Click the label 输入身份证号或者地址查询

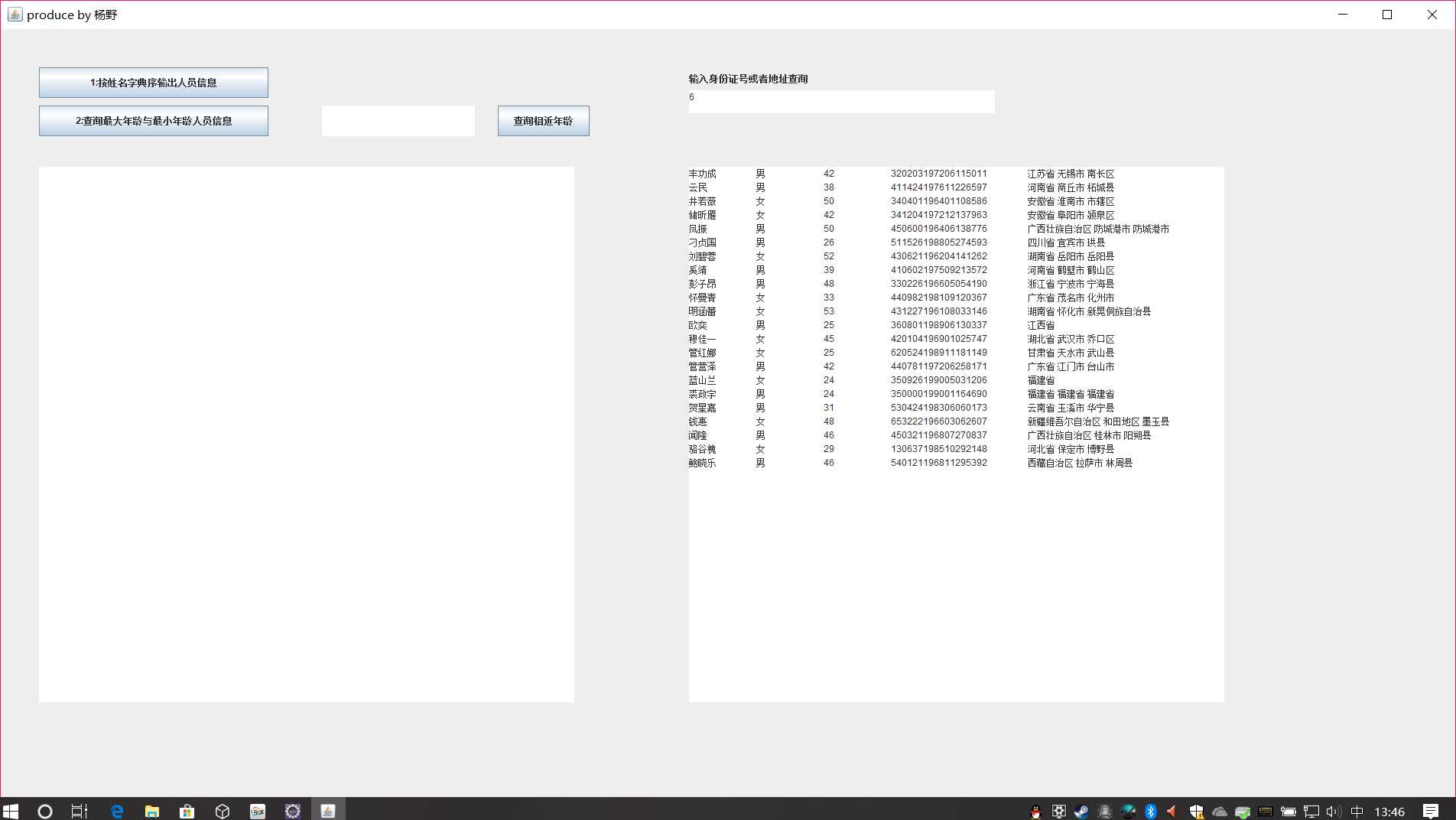[748, 79]
